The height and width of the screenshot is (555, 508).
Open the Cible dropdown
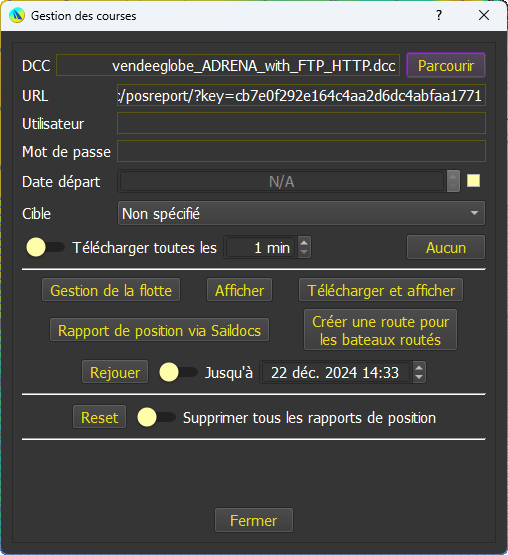301,213
